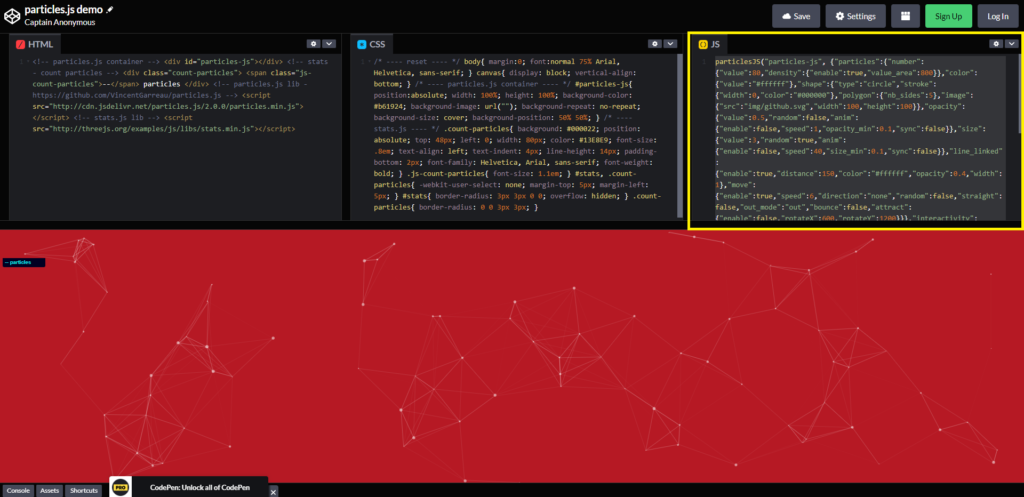Screen dimensions: 1024x497
Task: Click the green Sign Up button
Action: click(x=948, y=16)
